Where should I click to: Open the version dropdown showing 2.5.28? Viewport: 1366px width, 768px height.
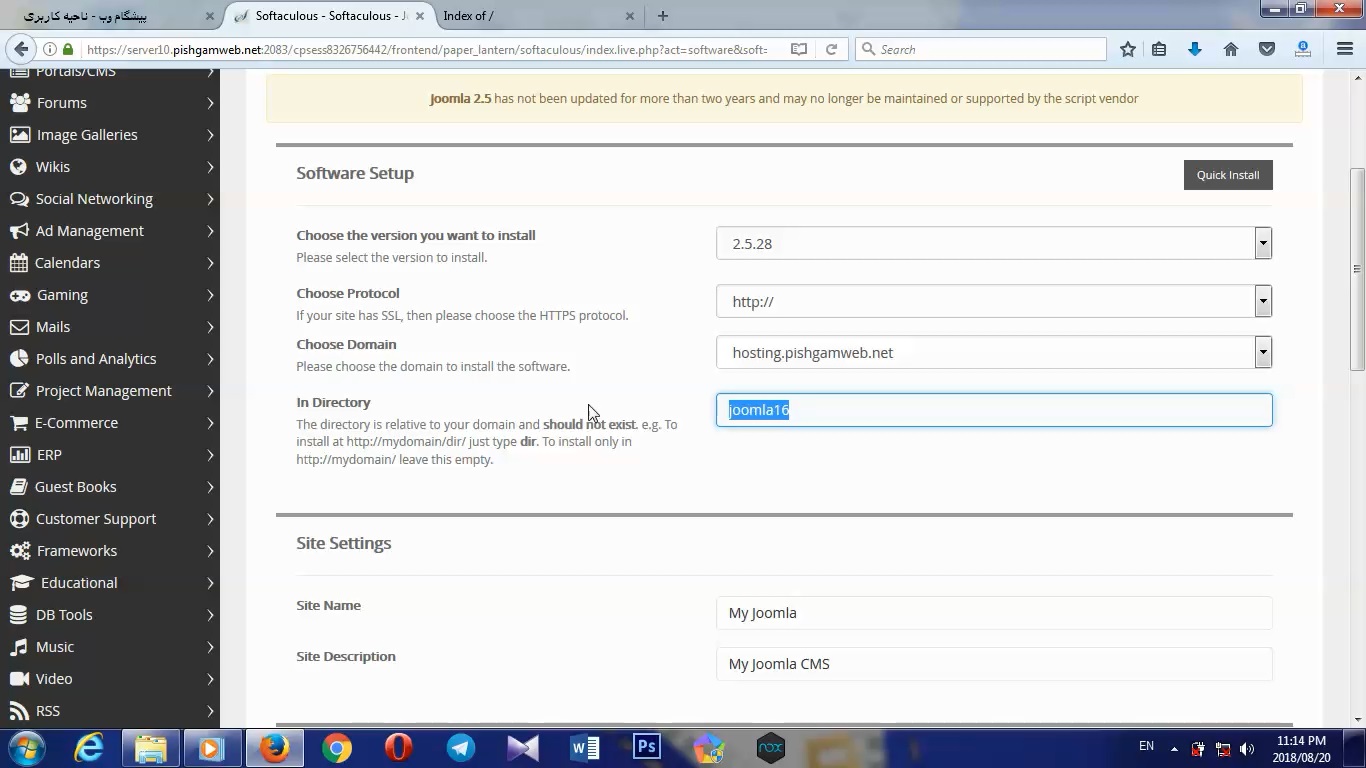(x=994, y=243)
